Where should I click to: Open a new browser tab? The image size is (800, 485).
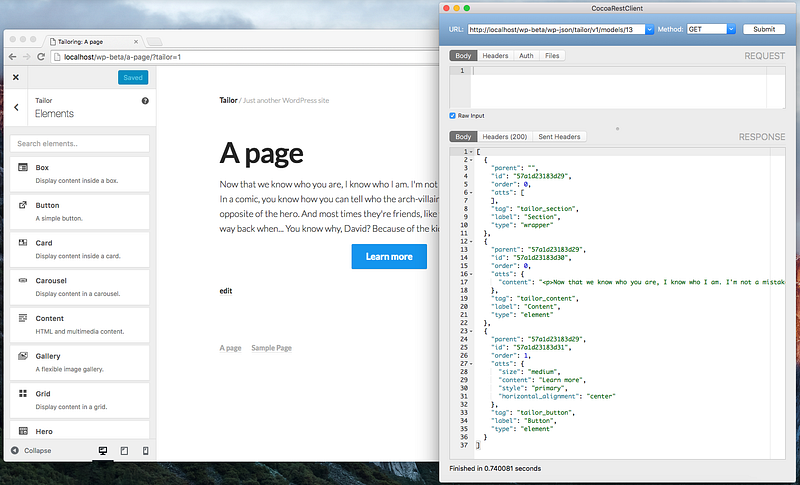(154, 42)
